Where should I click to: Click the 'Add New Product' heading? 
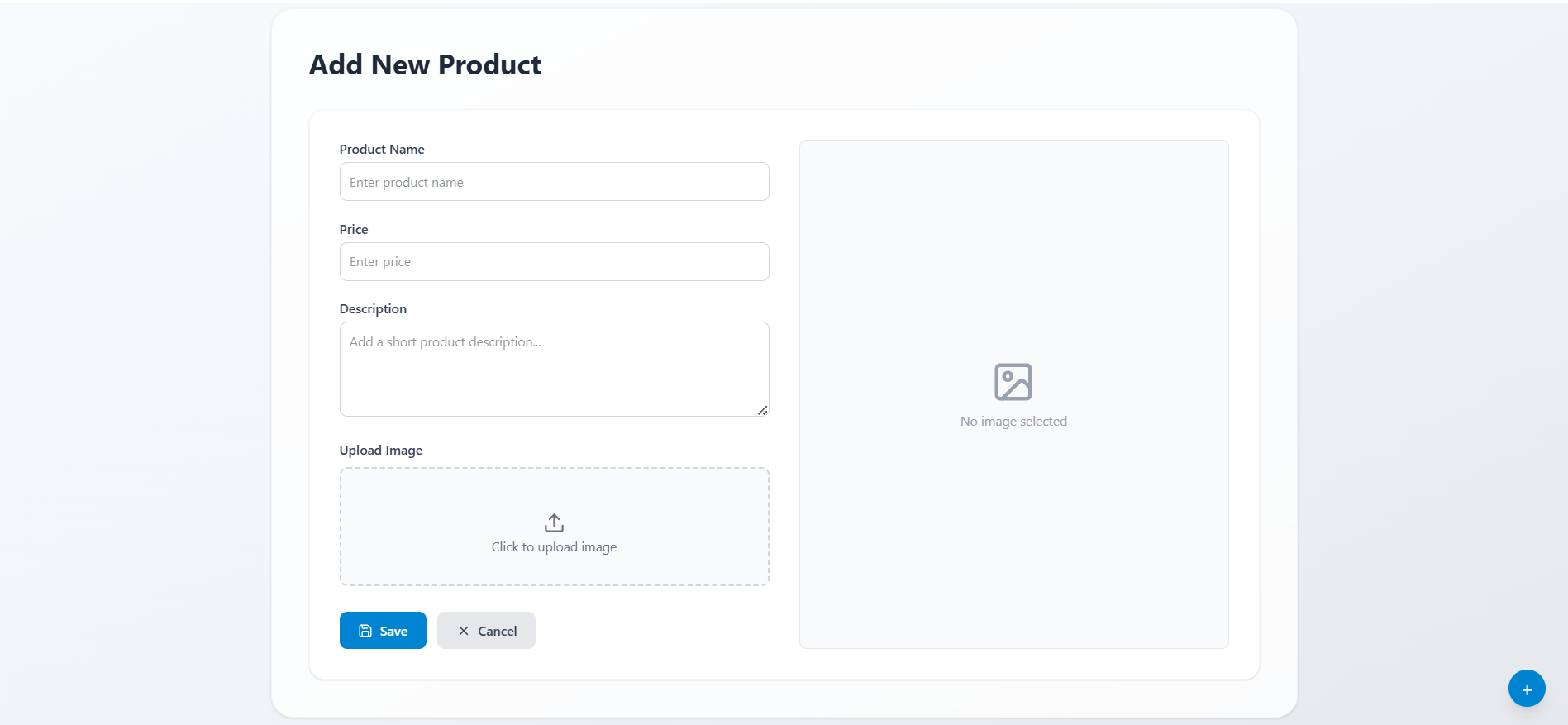point(425,64)
